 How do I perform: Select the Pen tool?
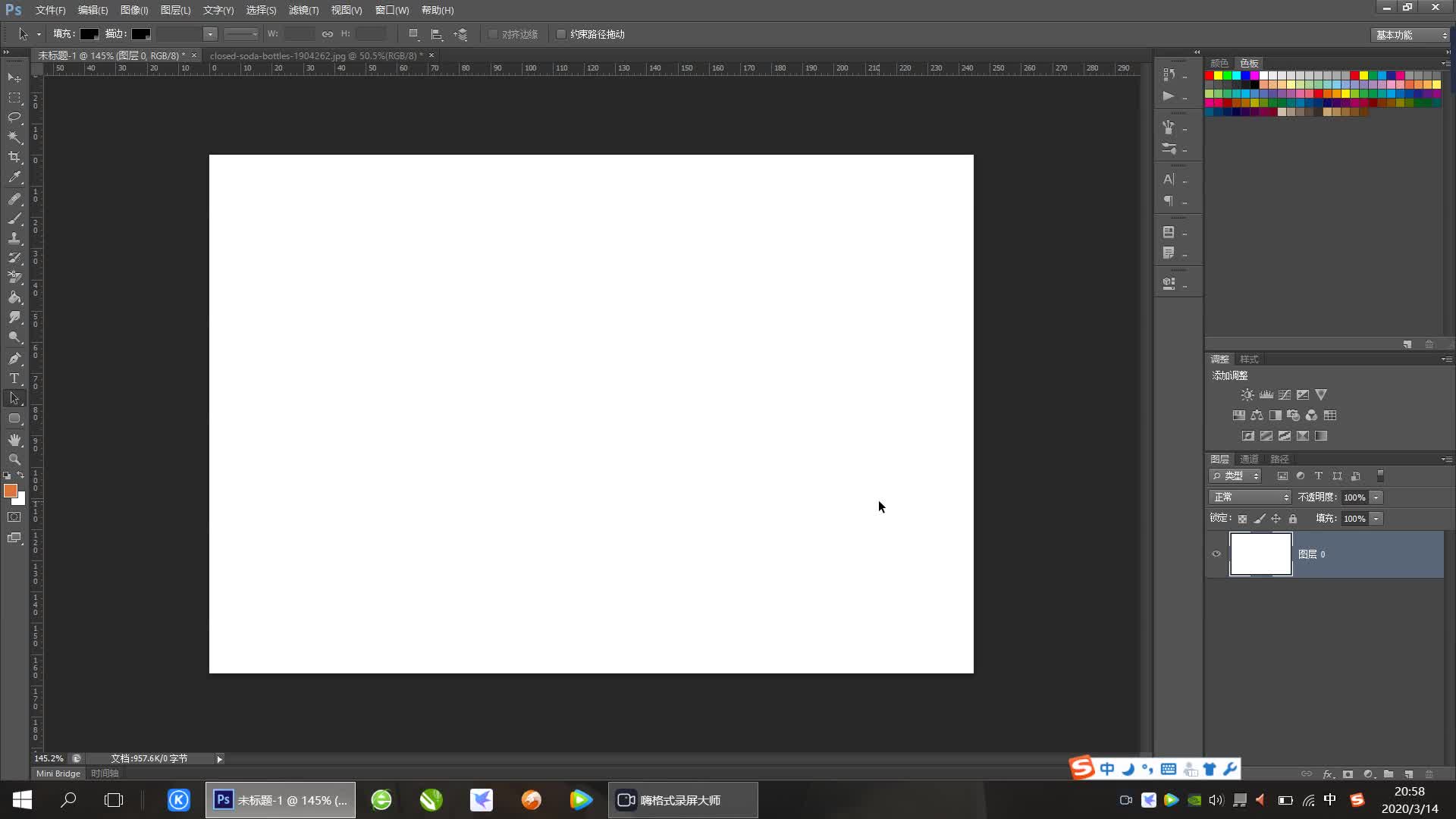click(x=14, y=359)
